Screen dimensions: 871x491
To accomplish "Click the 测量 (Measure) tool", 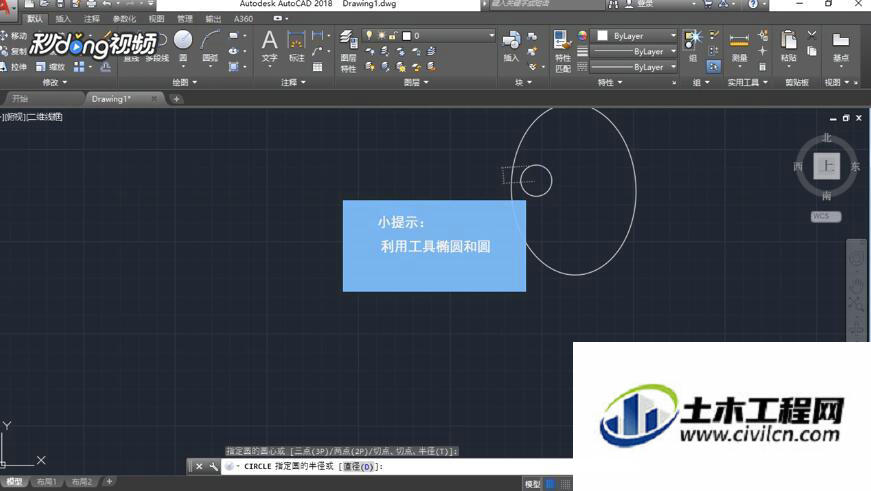I will coord(739,47).
